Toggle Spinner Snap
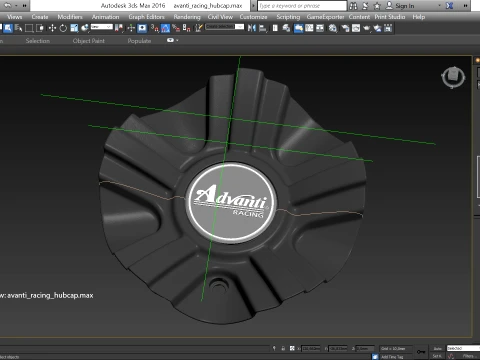This screenshot has height=360, width=480. [186, 28]
